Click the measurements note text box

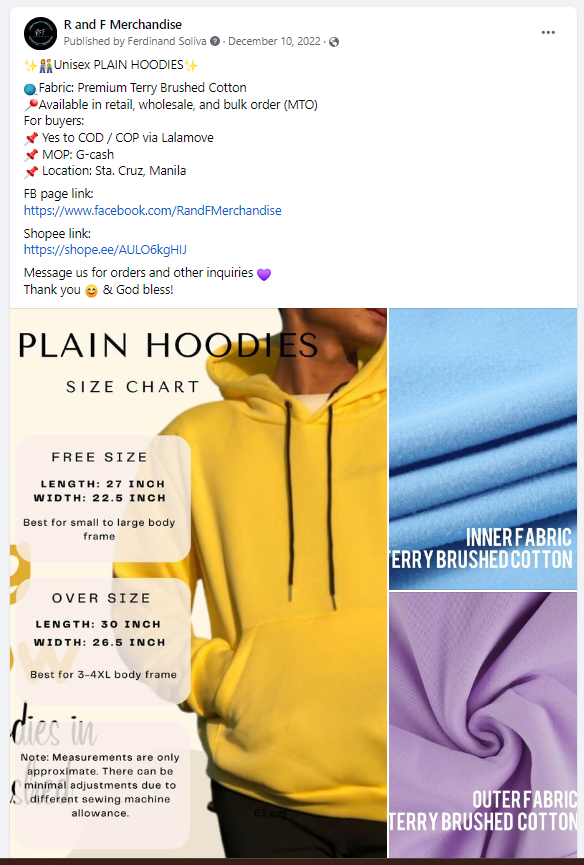[x=100, y=785]
